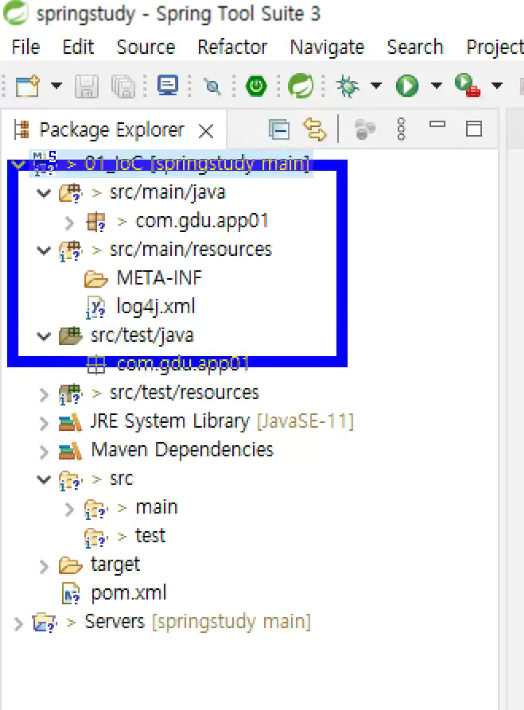Click the New wizard toolbar icon
Screen dimensions: 524x710
pyautogui.click(x=27, y=86)
